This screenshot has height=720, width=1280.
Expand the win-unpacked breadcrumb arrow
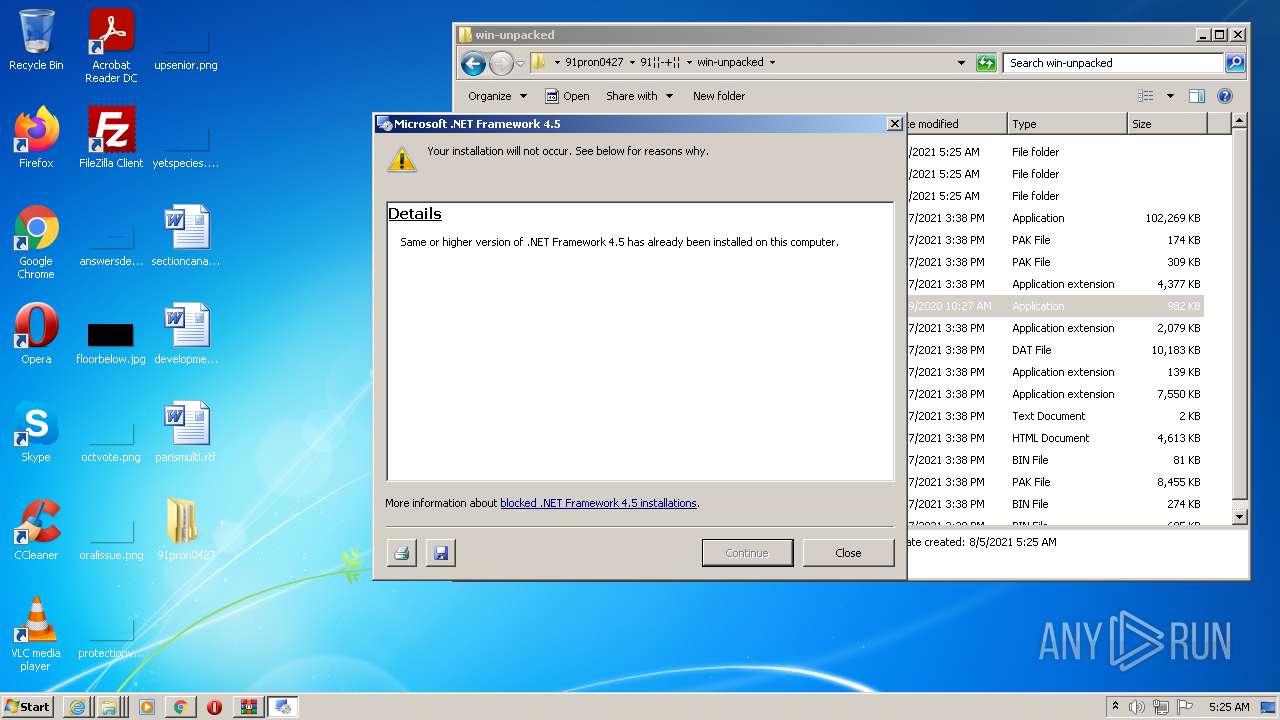pyautogui.click(x=772, y=62)
